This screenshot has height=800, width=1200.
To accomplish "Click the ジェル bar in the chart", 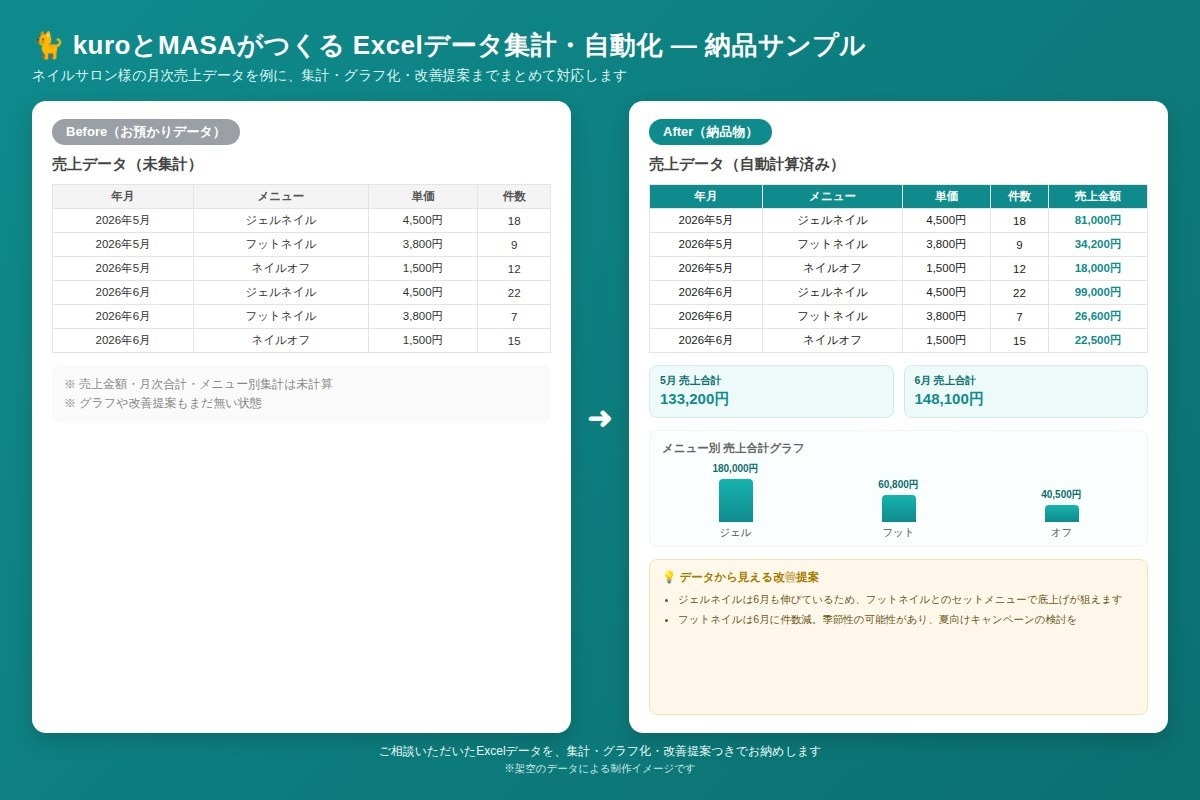I will tap(735, 500).
